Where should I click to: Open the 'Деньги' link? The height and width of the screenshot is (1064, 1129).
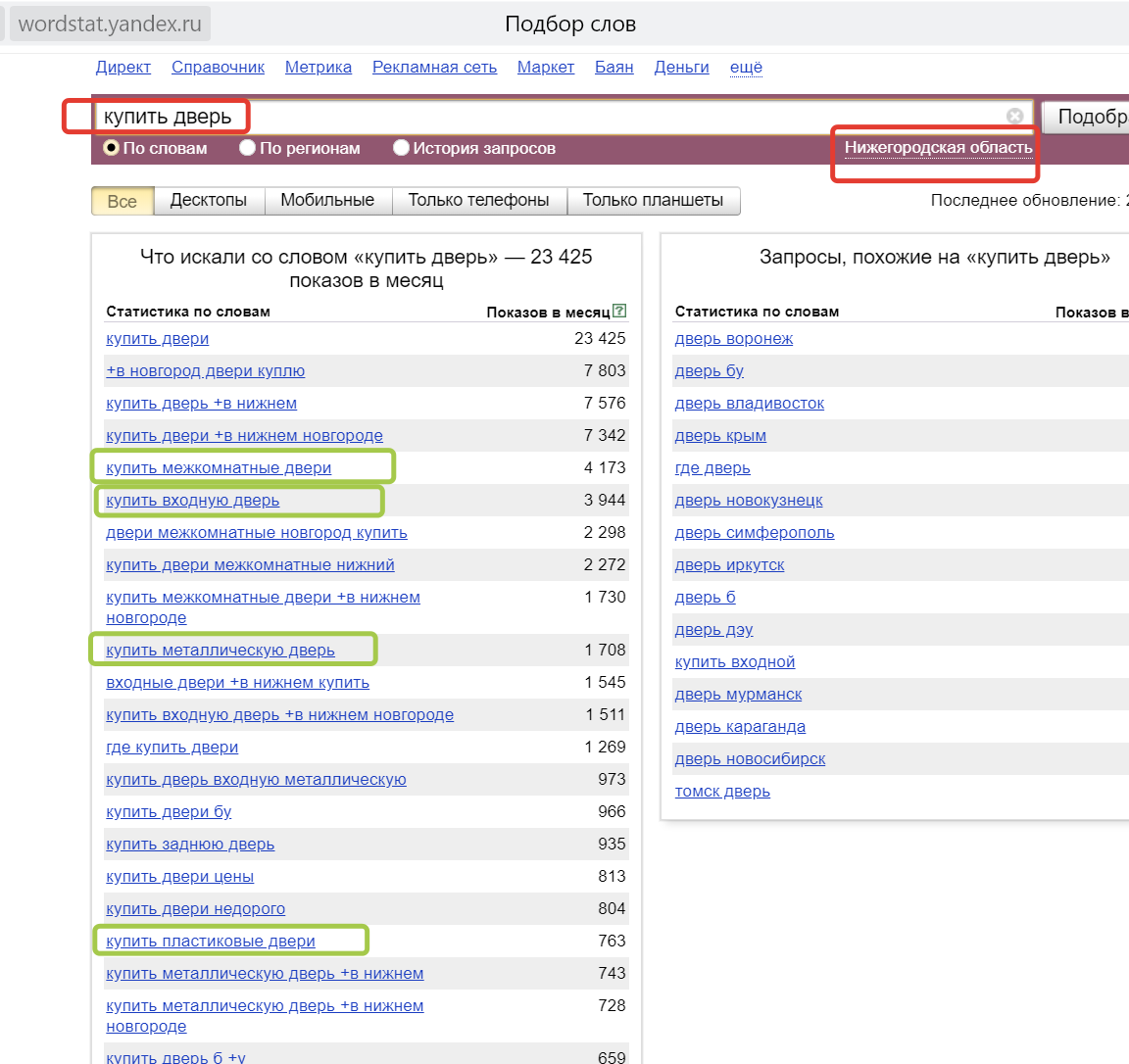681,67
